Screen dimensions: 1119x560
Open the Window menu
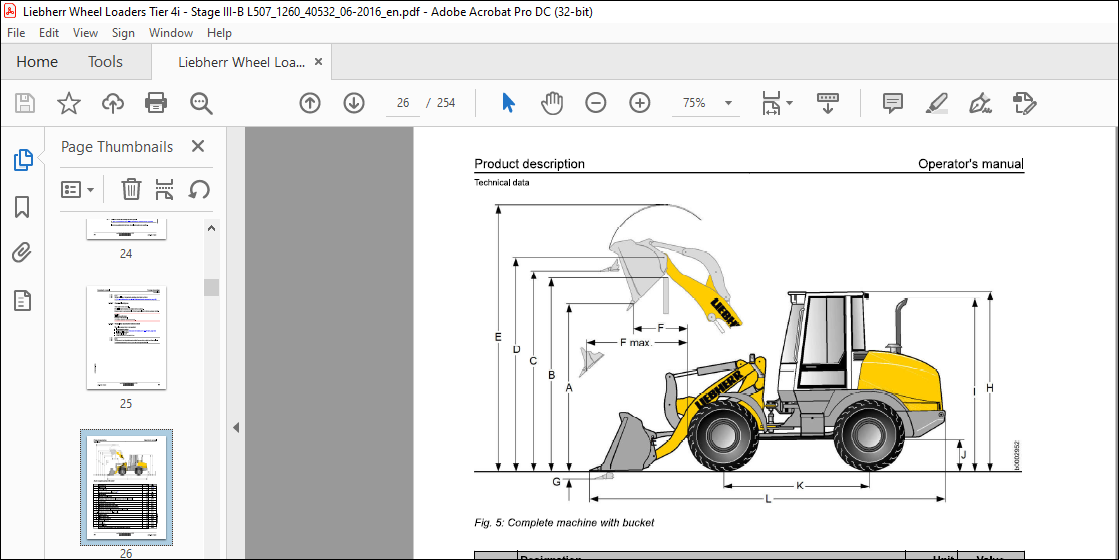[x=171, y=33]
